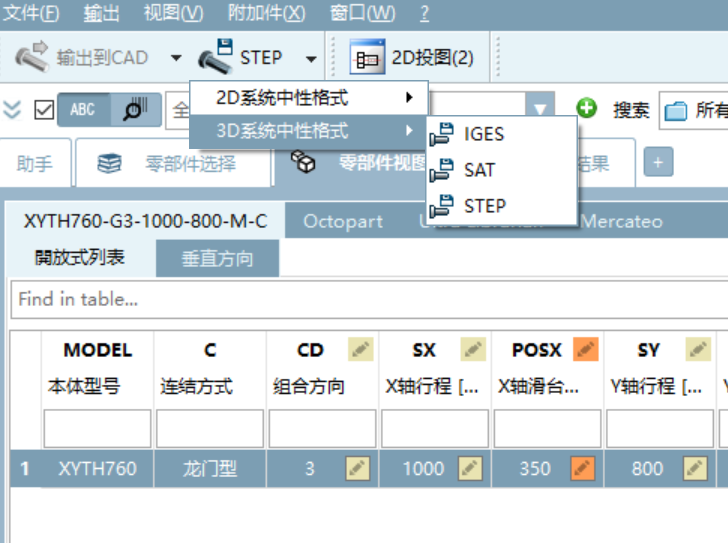Click the CD header pencil icon
728x543 pixels.
361,349
